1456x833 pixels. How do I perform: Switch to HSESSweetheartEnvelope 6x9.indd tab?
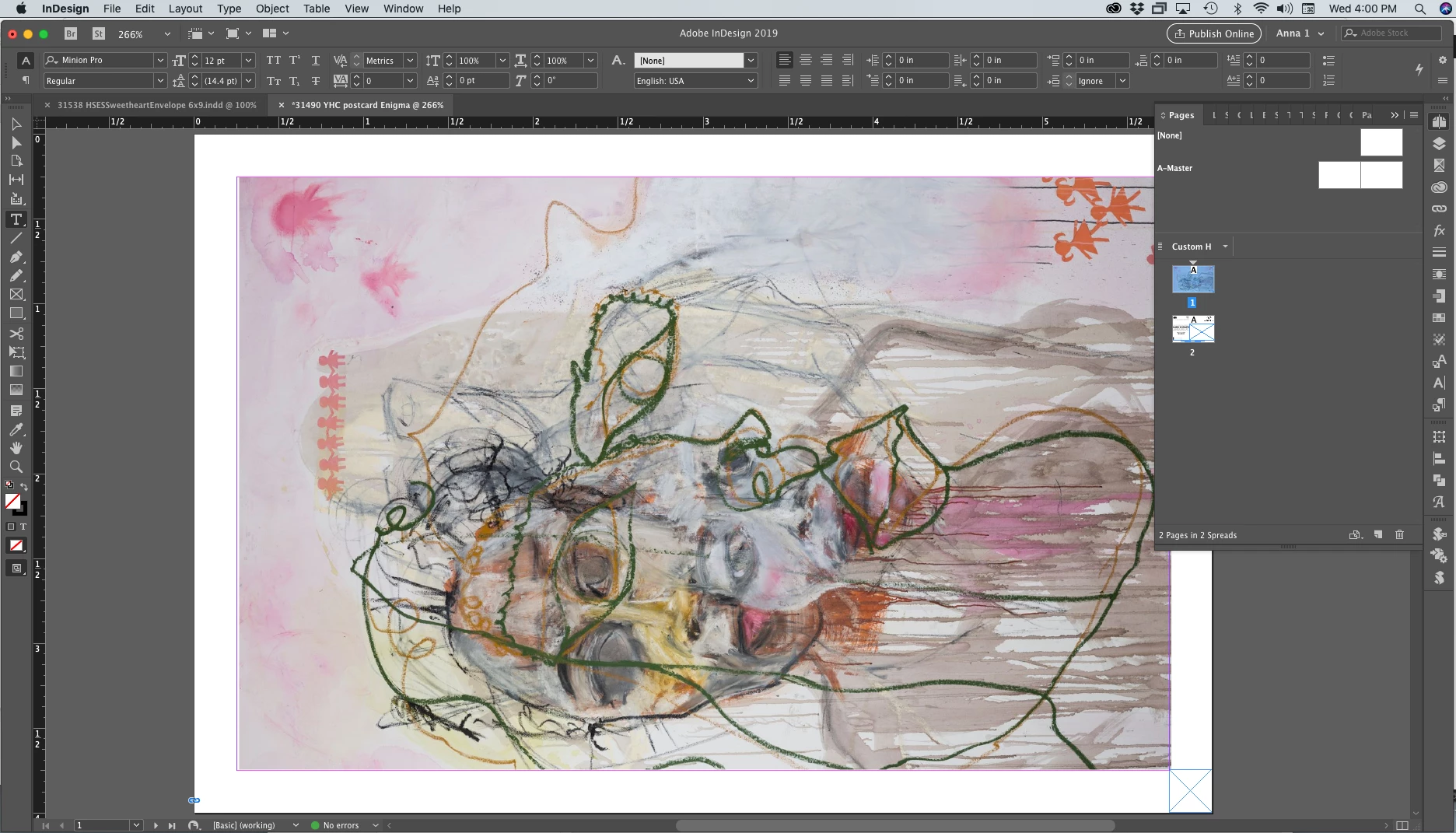pyautogui.click(x=156, y=105)
